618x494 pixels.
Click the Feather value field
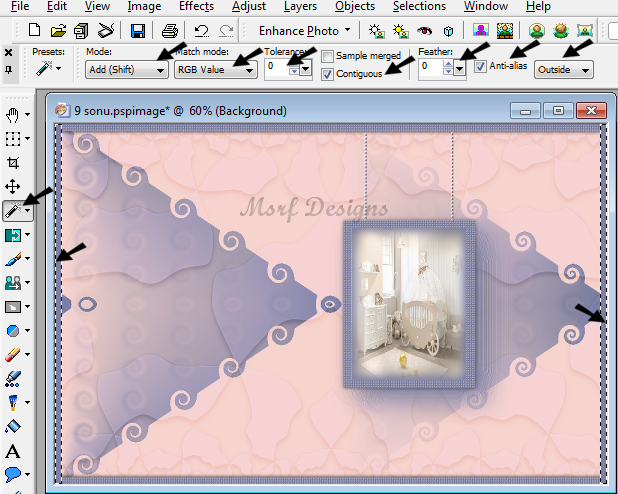(x=431, y=66)
